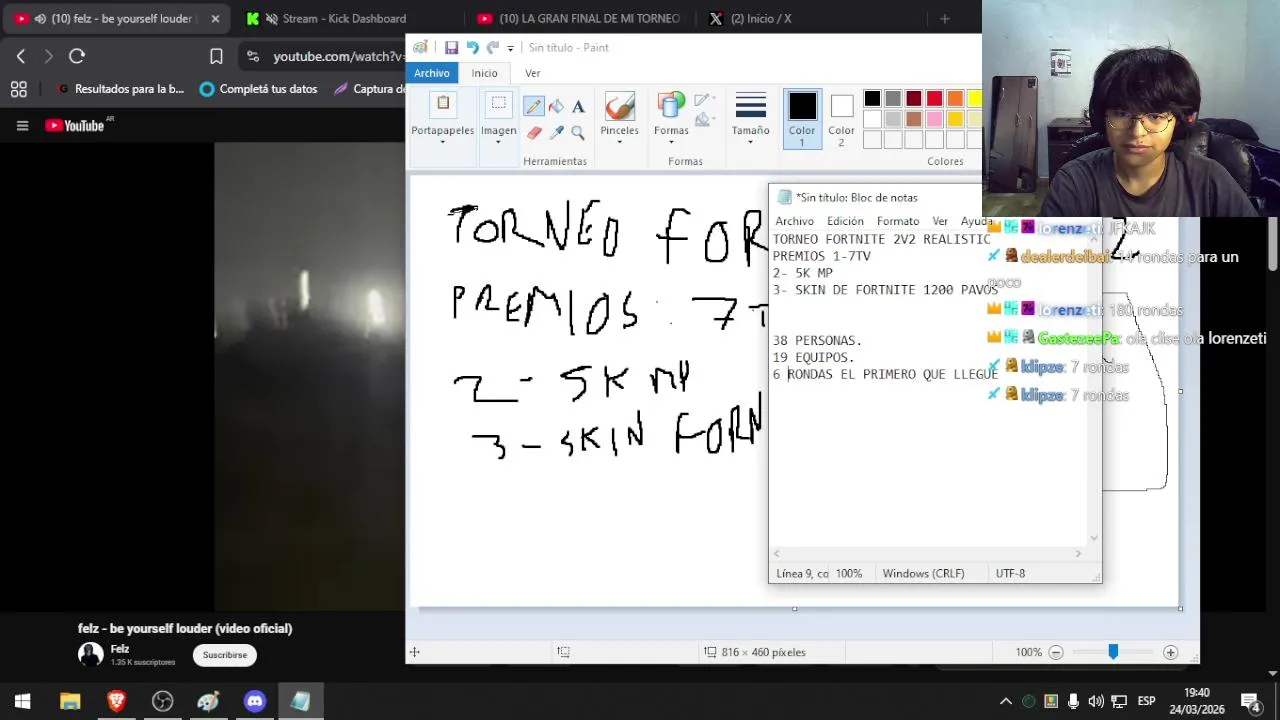
Task: Open the notification center icon
Action: point(1250,701)
